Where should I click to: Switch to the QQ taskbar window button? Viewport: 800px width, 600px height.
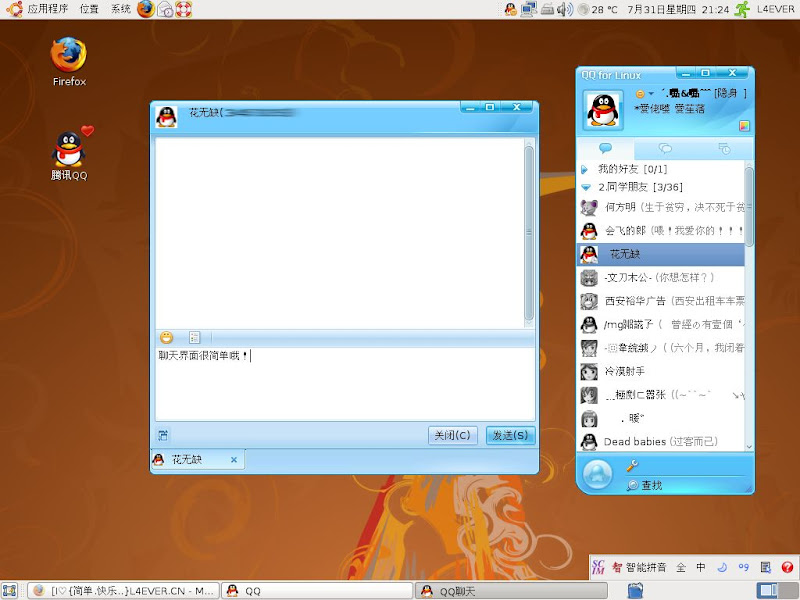pyautogui.click(x=317, y=591)
